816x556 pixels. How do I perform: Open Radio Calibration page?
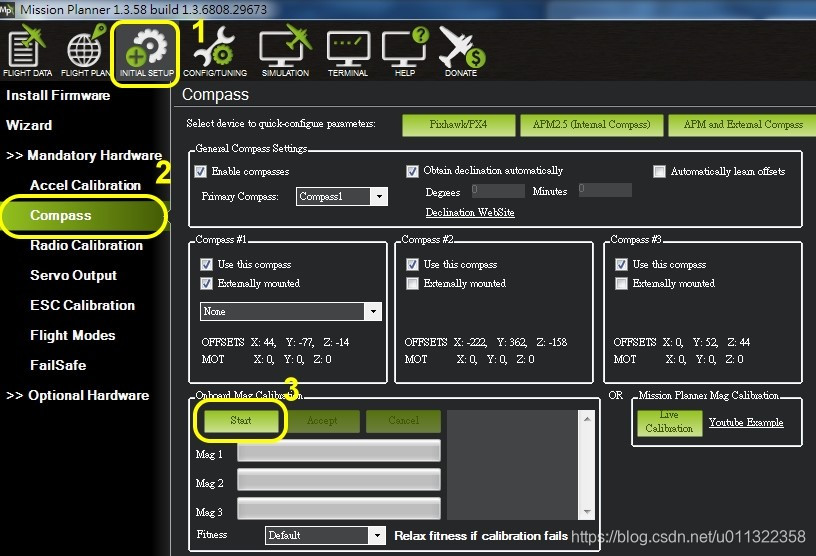(86, 245)
